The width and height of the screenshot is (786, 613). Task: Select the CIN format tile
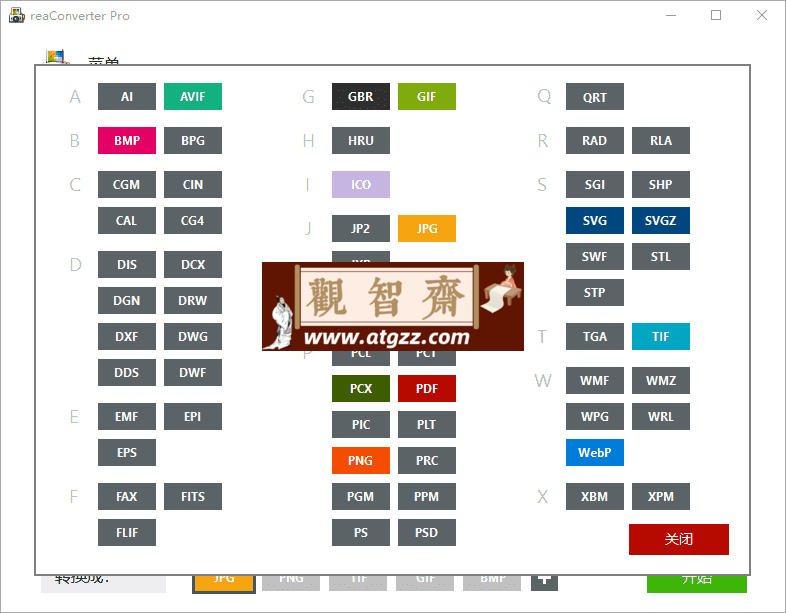[193, 184]
